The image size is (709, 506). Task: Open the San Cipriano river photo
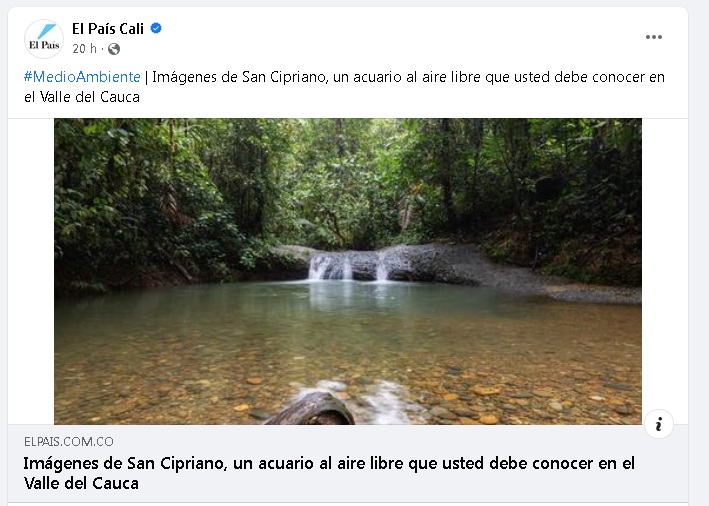click(348, 271)
